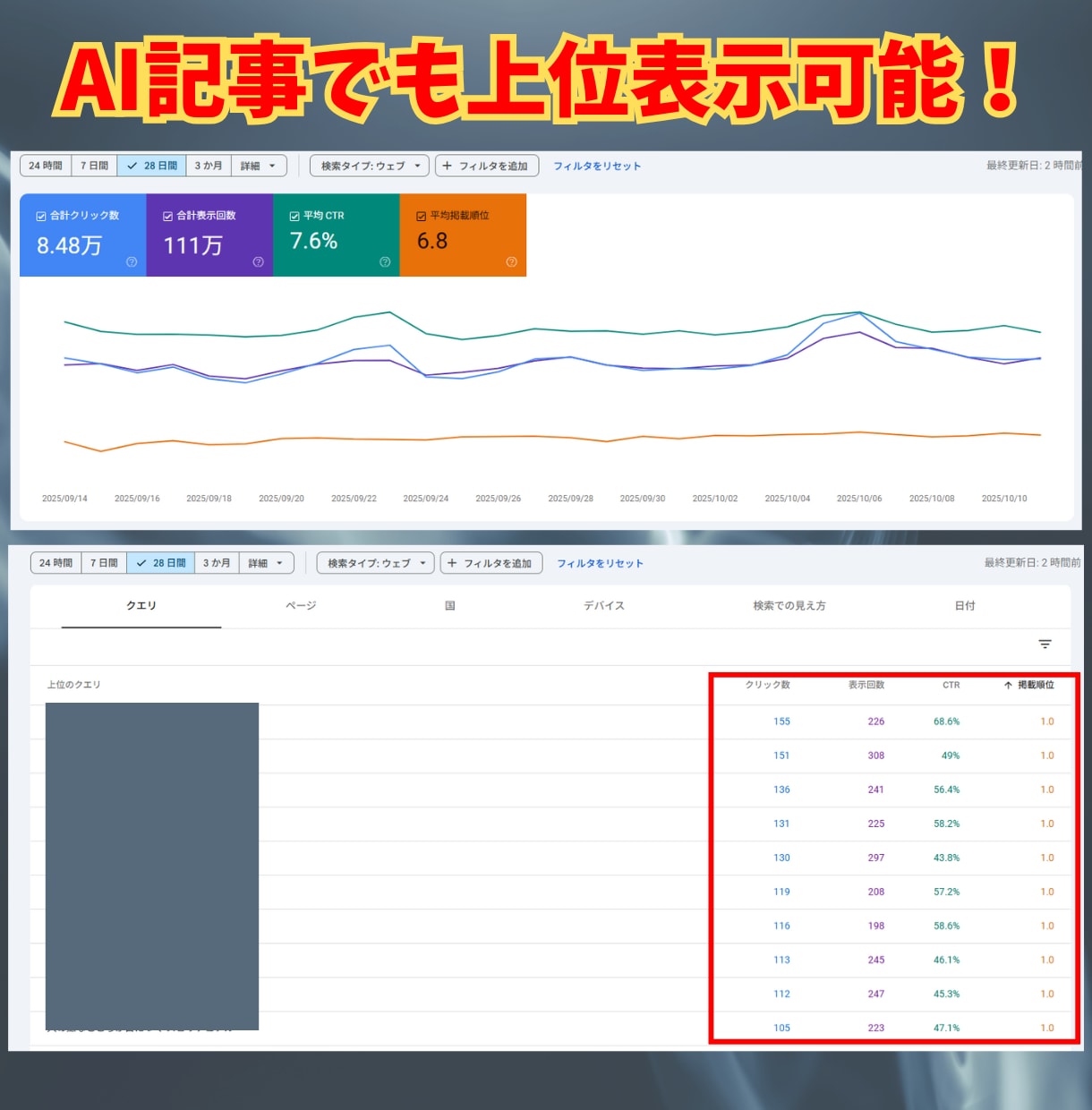Select 24 時間 range above the chart
This screenshot has width=1092, height=1110.
point(46,166)
